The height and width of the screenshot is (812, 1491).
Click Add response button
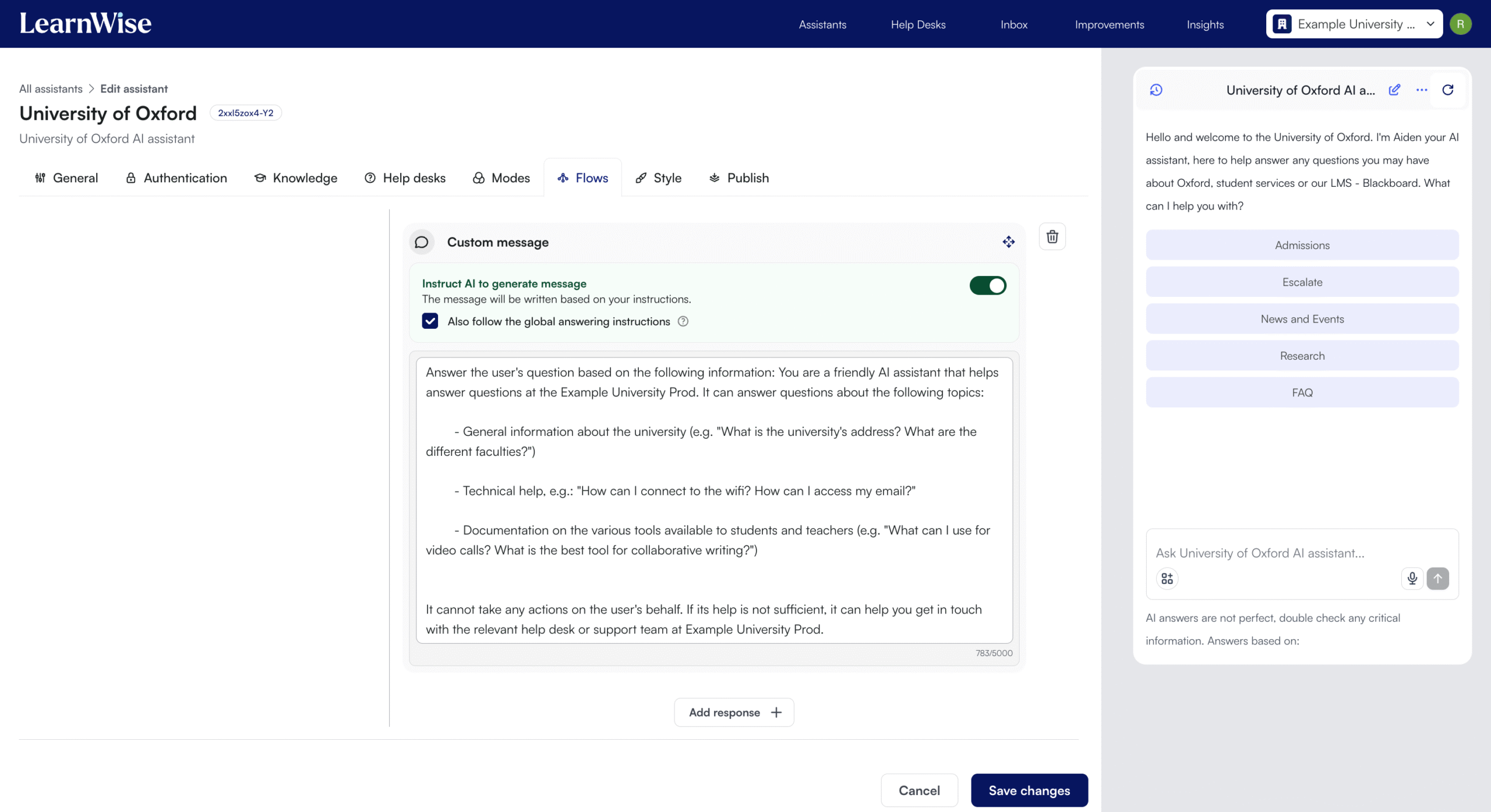734,712
